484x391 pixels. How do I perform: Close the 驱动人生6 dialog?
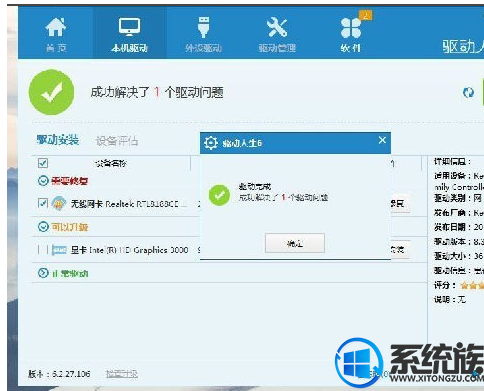click(382, 140)
